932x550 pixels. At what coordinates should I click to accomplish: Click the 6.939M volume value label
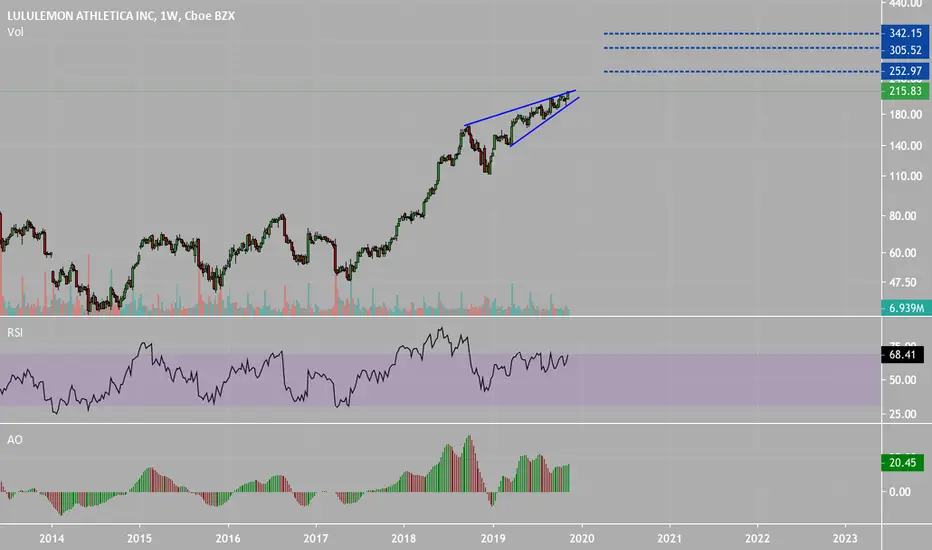pos(906,308)
